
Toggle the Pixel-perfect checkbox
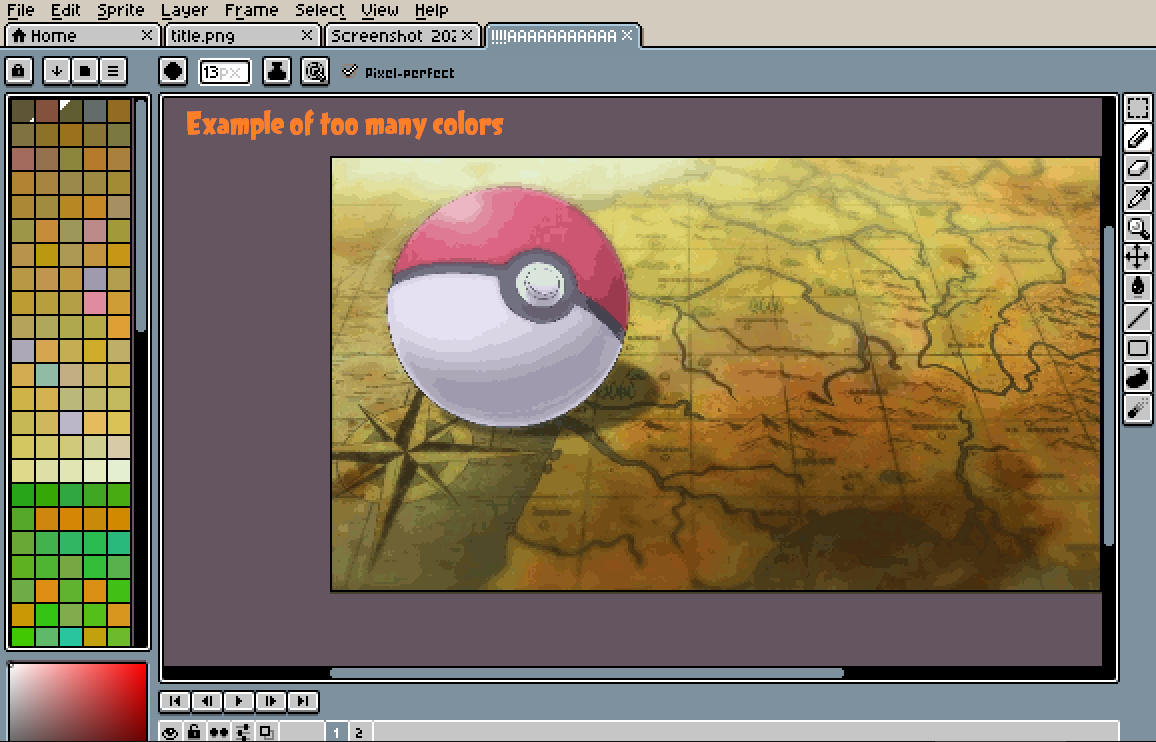click(x=349, y=72)
